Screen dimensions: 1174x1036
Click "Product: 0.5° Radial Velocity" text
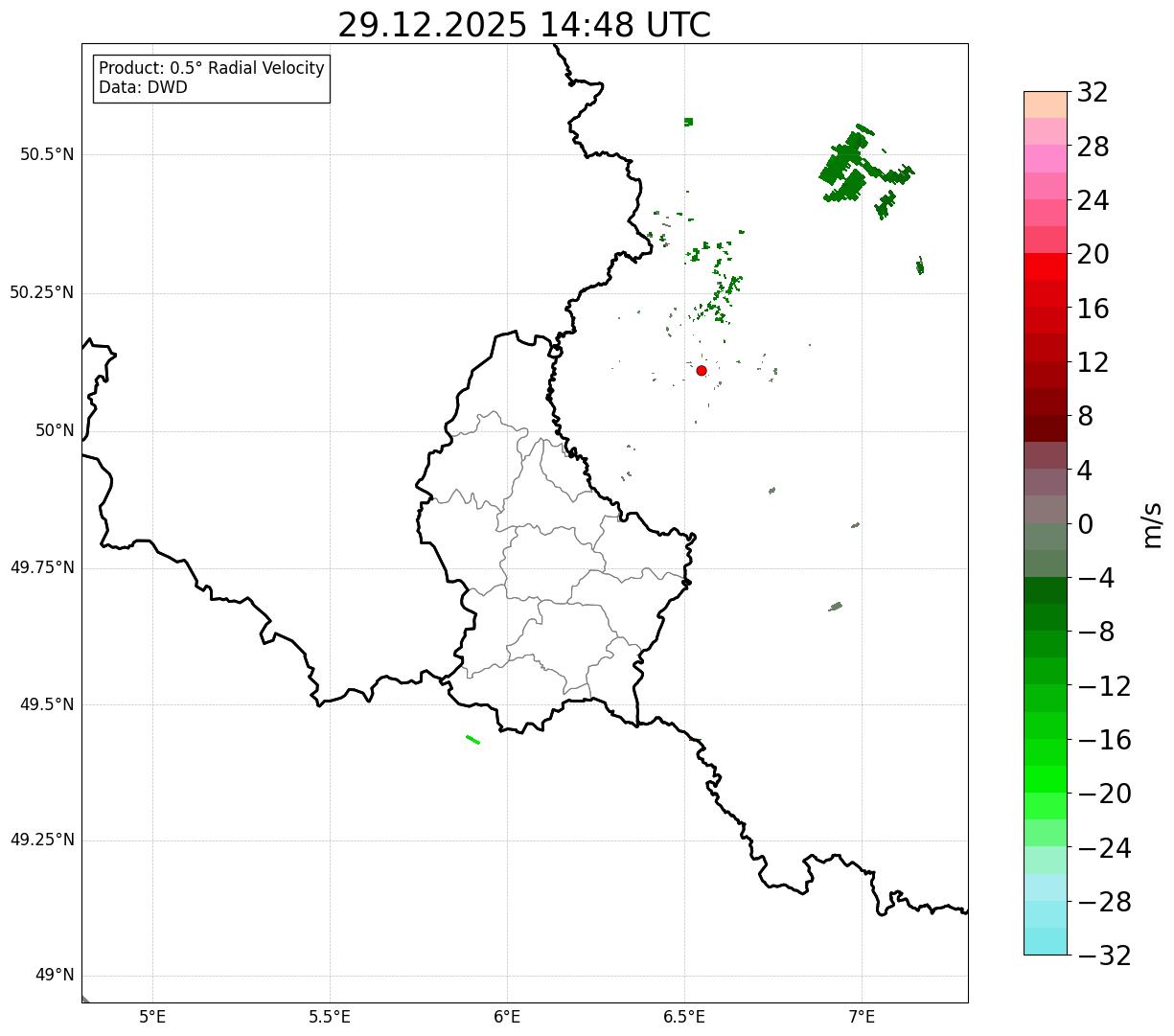click(x=212, y=69)
